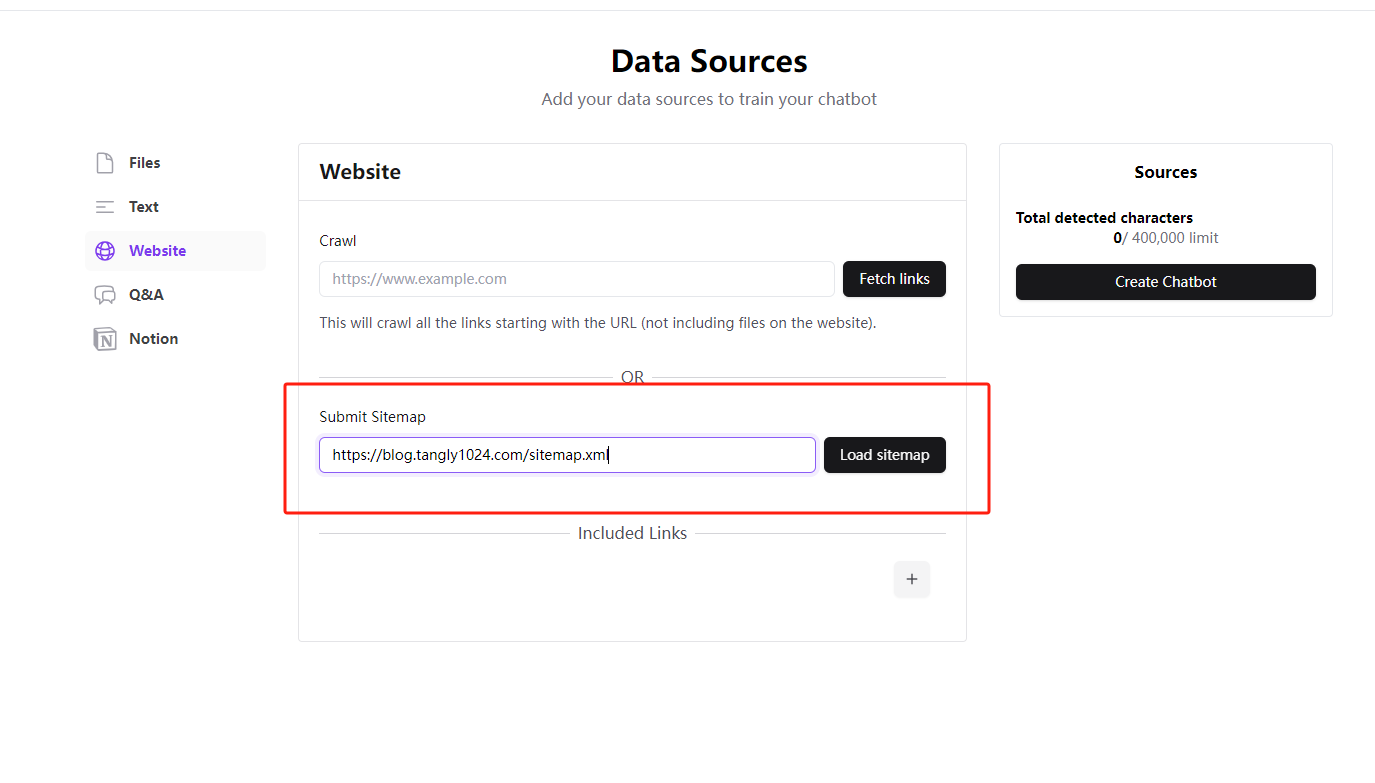
Task: Click the Submit Sitemap URL input field
Action: (x=567, y=455)
